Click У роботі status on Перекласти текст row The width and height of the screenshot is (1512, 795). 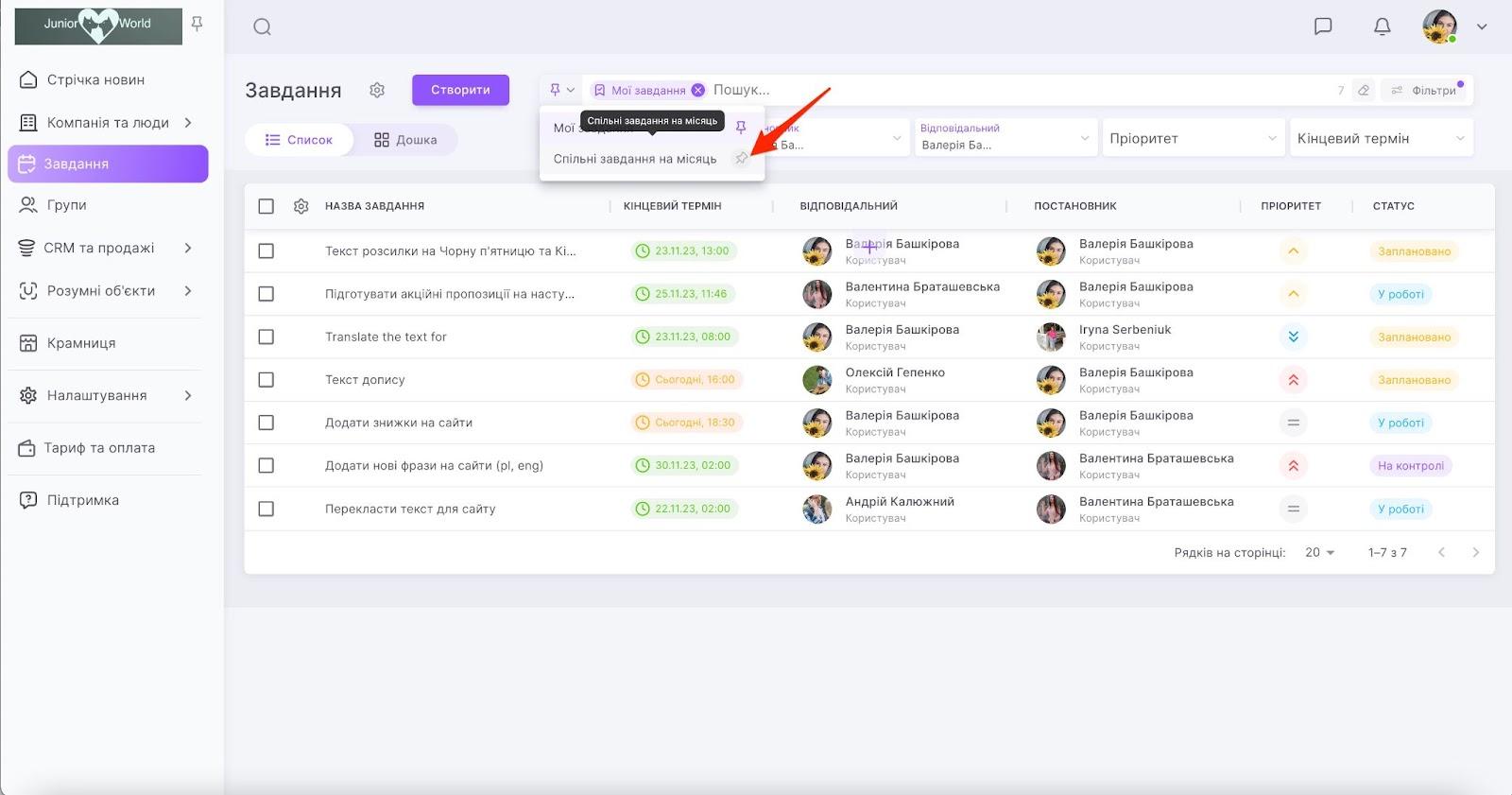(1400, 509)
